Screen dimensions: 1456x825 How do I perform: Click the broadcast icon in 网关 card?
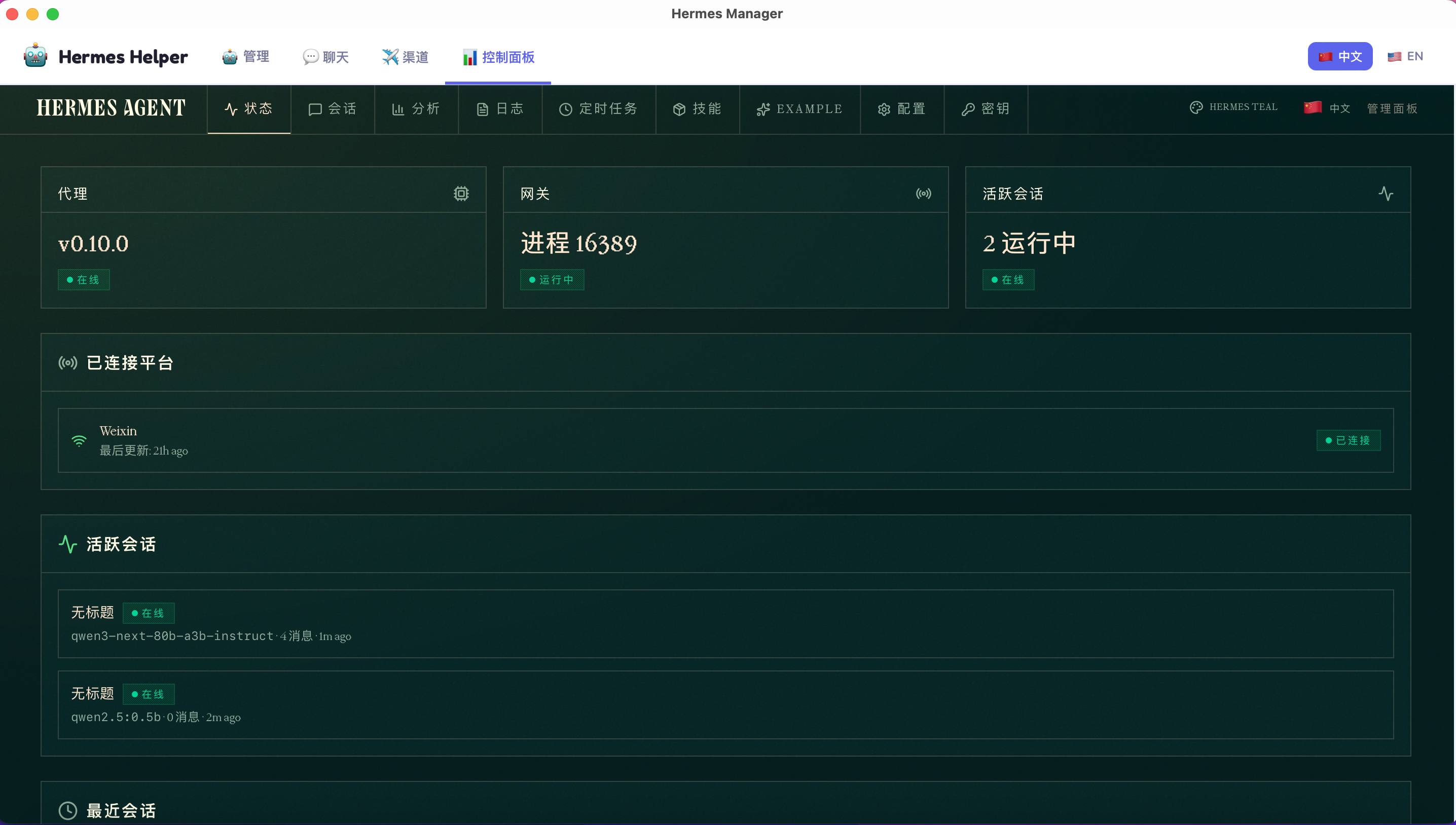[x=924, y=194]
